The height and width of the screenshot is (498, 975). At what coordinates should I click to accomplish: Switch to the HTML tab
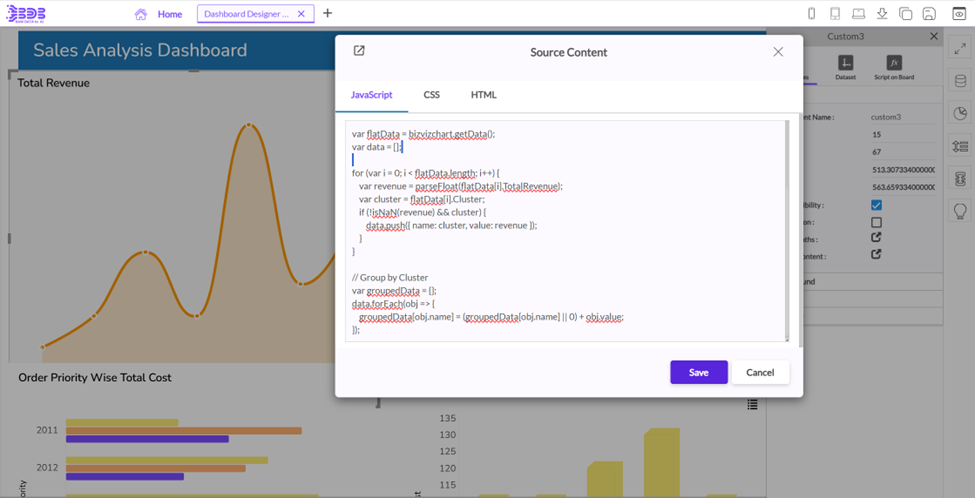(x=483, y=95)
